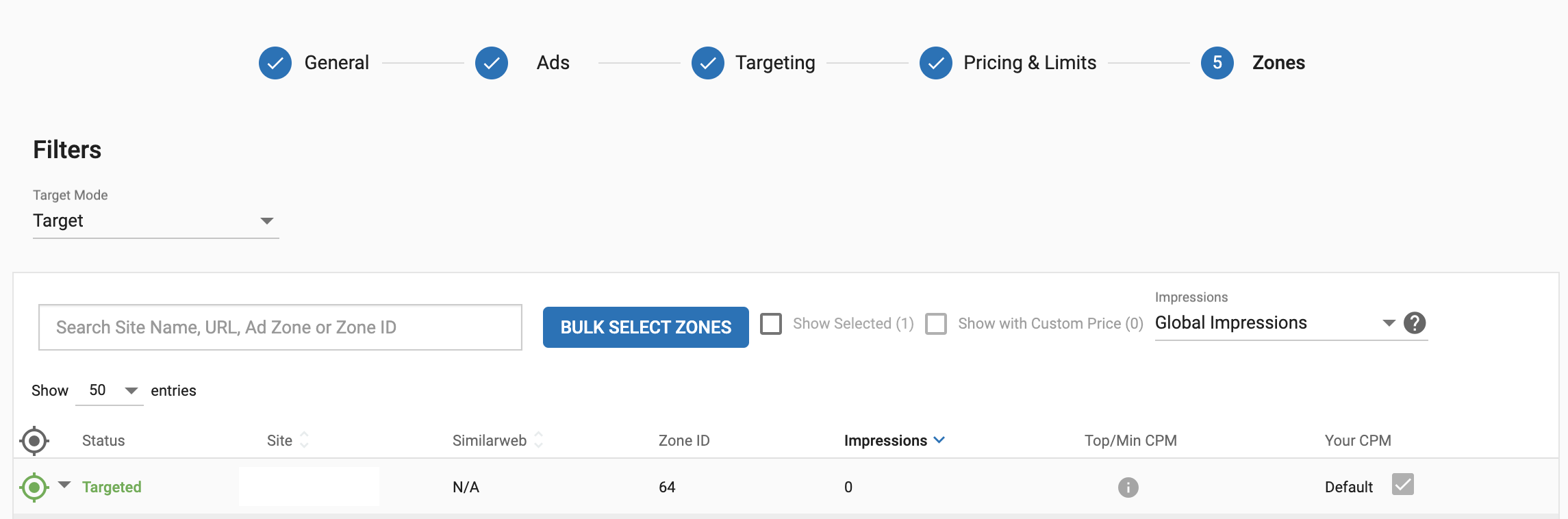
Task: Click the impressions help question mark icon
Action: [x=1415, y=322]
